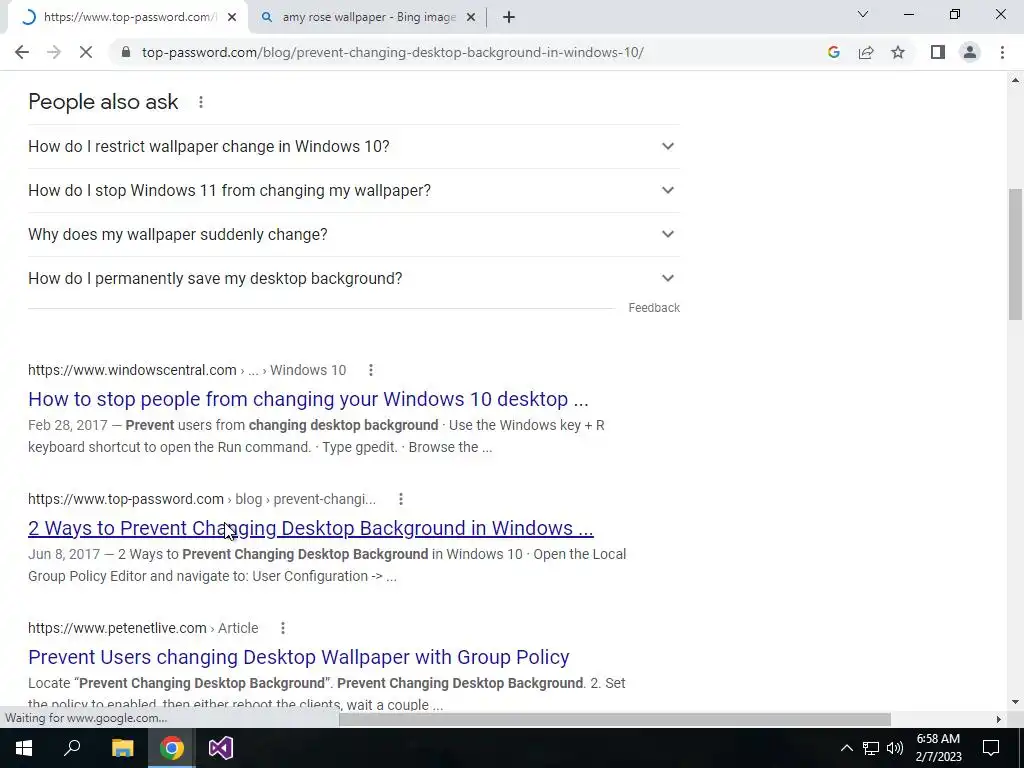Open the notification center icon
The width and height of the screenshot is (1024, 768).
(991, 748)
